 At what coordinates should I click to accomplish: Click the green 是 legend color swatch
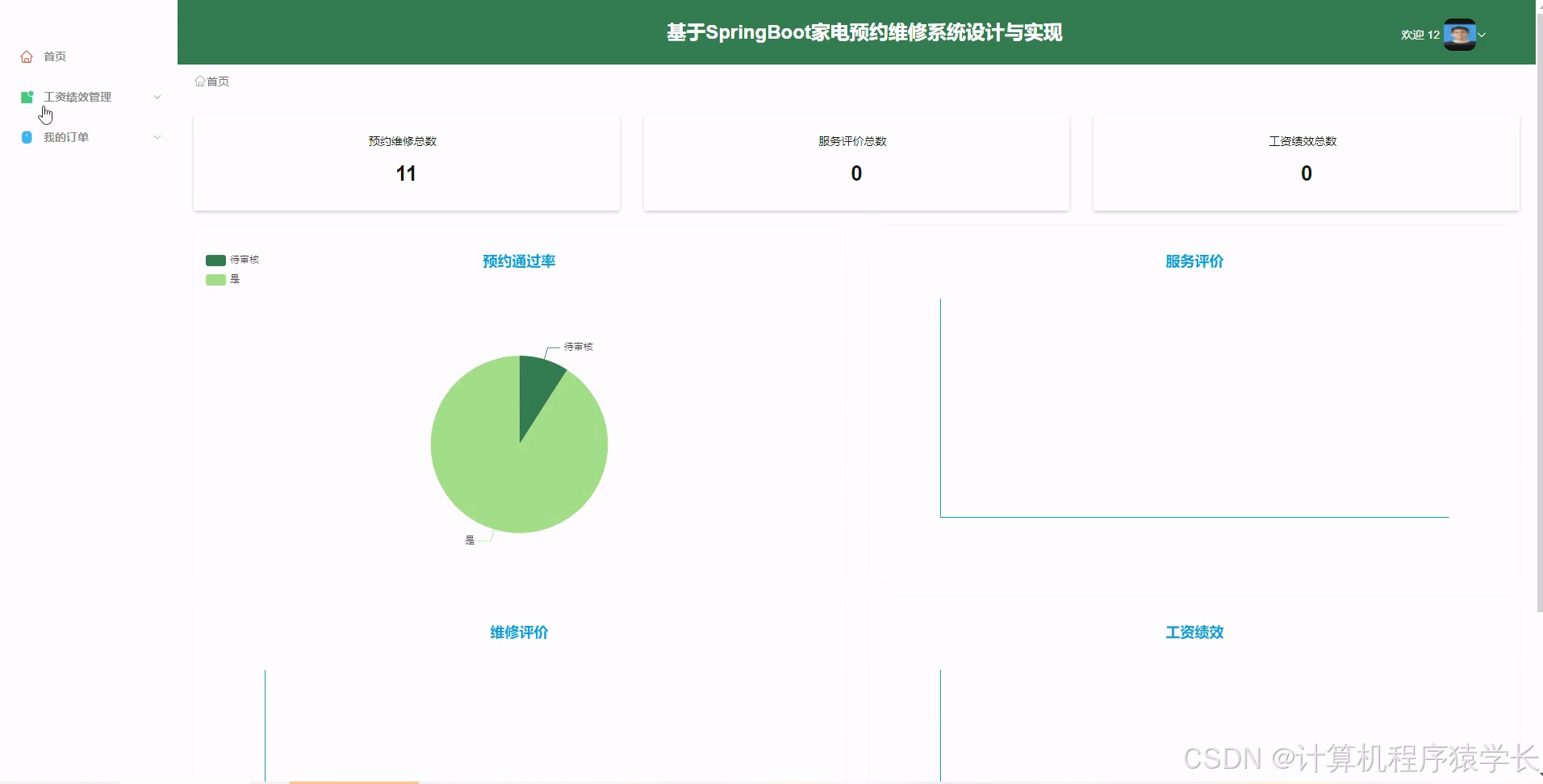point(214,279)
